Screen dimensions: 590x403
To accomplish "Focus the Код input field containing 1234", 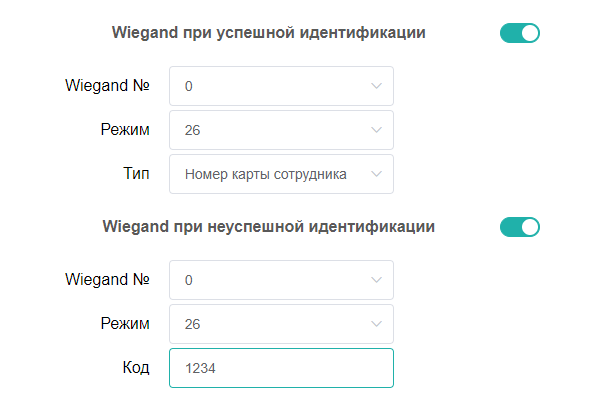I will (x=281, y=368).
